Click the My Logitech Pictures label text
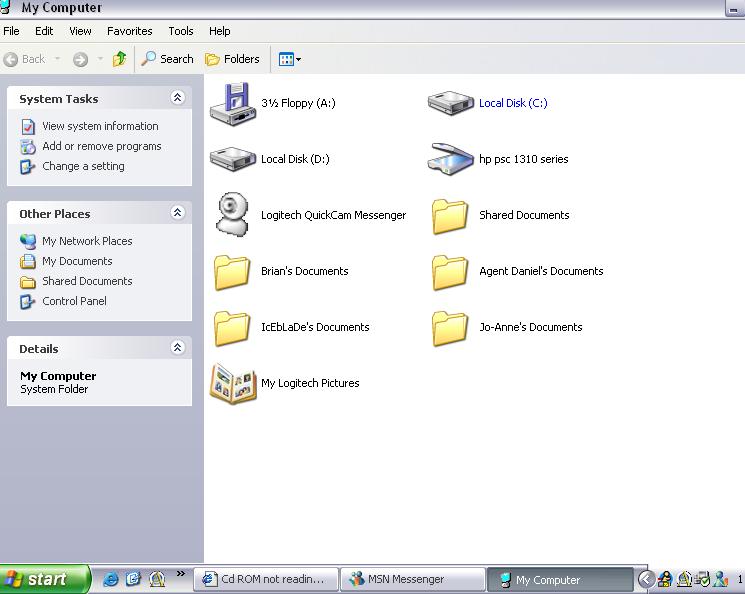This screenshot has height=594, width=745. [310, 383]
